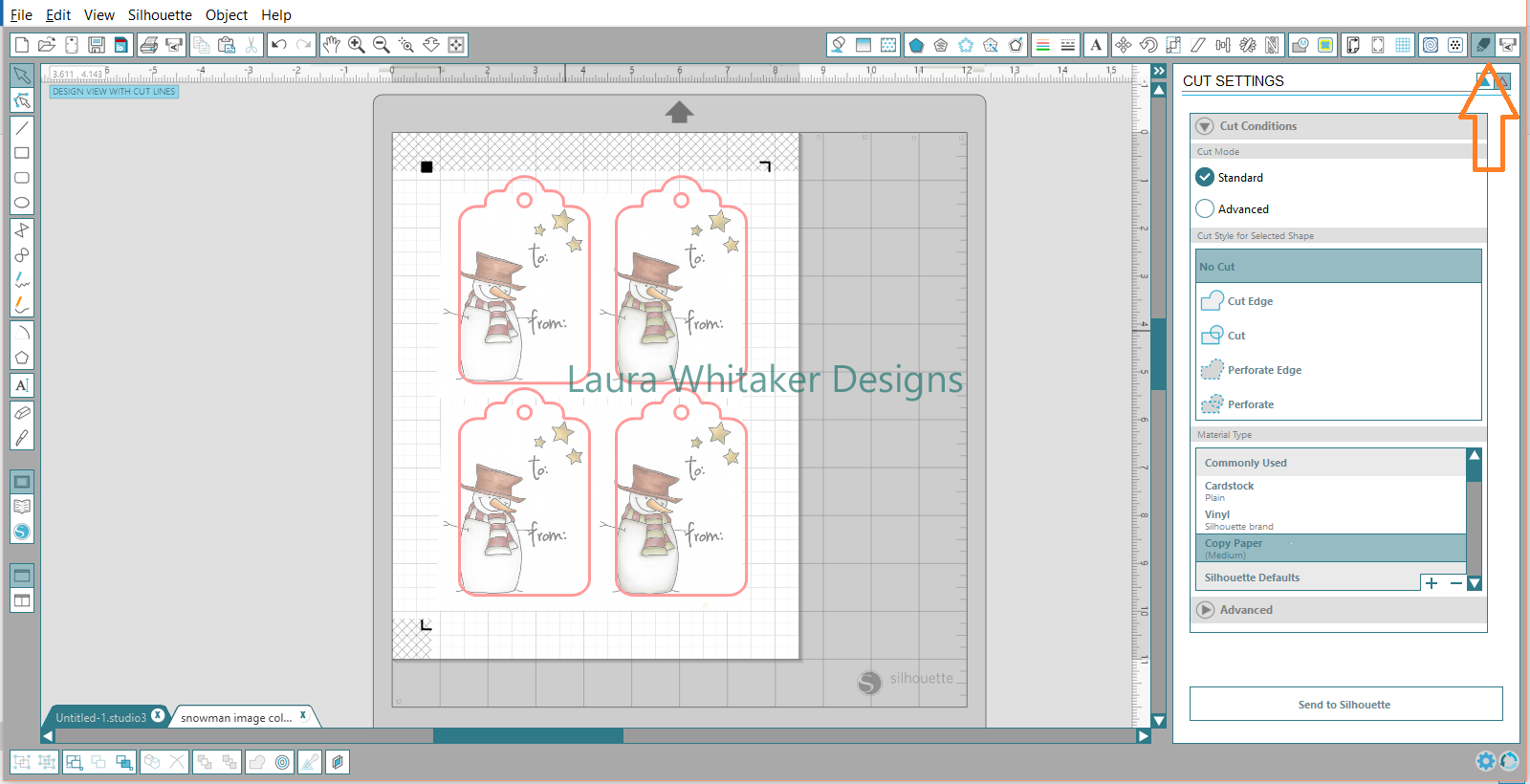1530x784 pixels.
Task: Zoom in with the plus magnifier
Action: [356, 45]
